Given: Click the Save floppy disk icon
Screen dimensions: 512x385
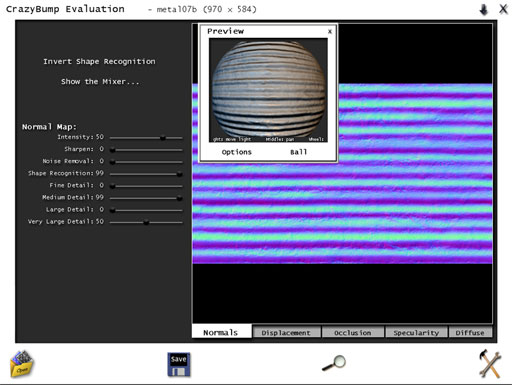Looking at the screenshot, I should coord(179,364).
